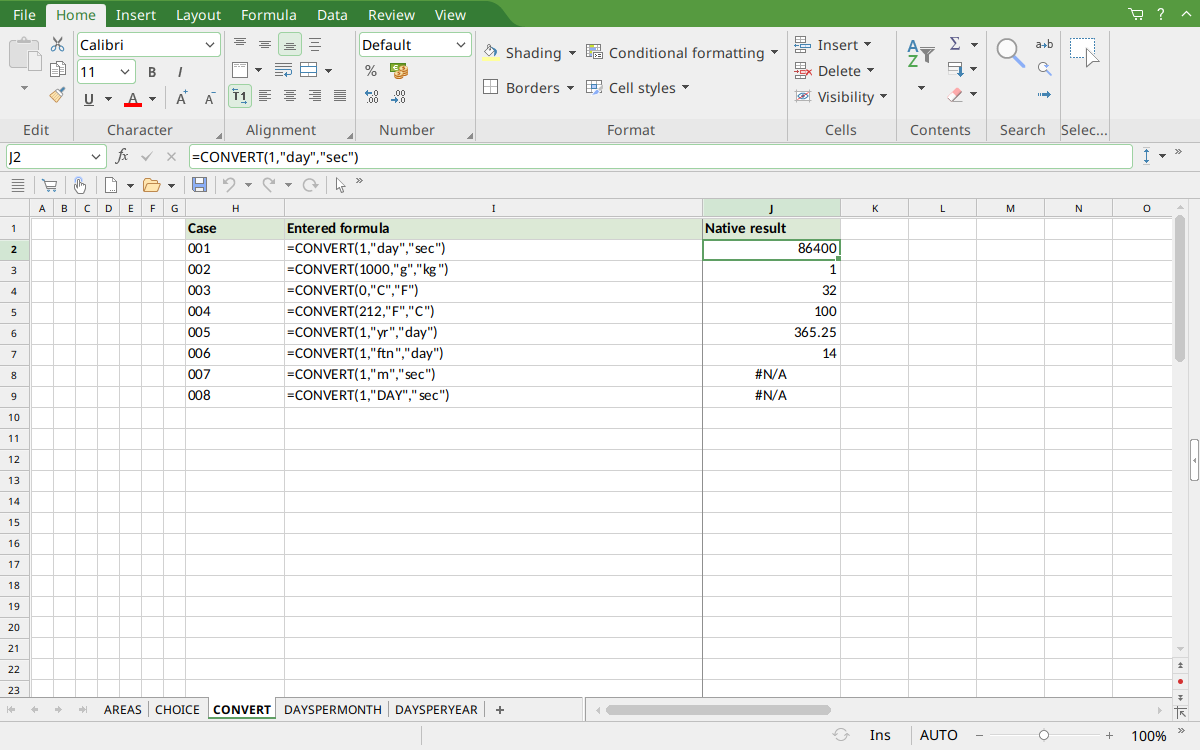Format cell as Currency coins icon
Image resolution: width=1200 pixels, height=750 pixels.
(x=399, y=70)
